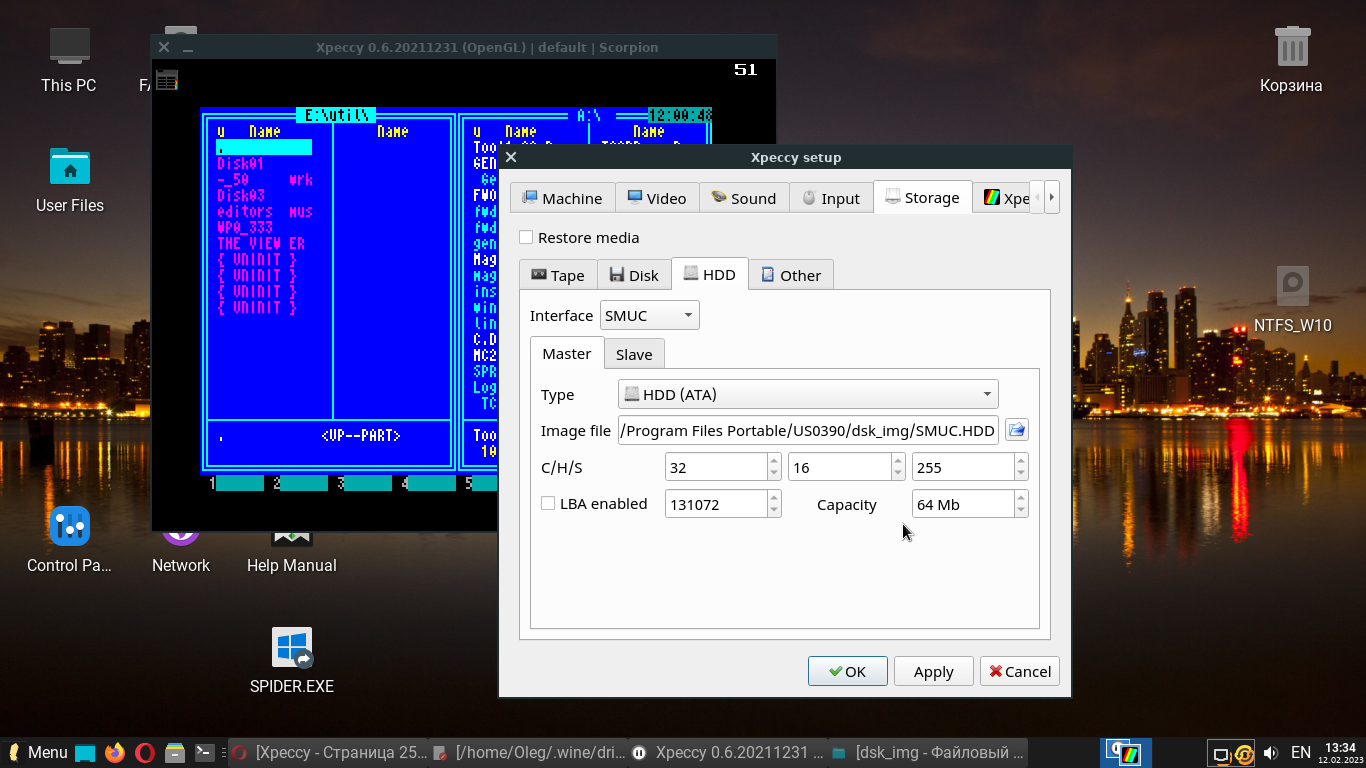Open Interface SMUC dropdown
The image size is (1366, 768).
pos(649,315)
